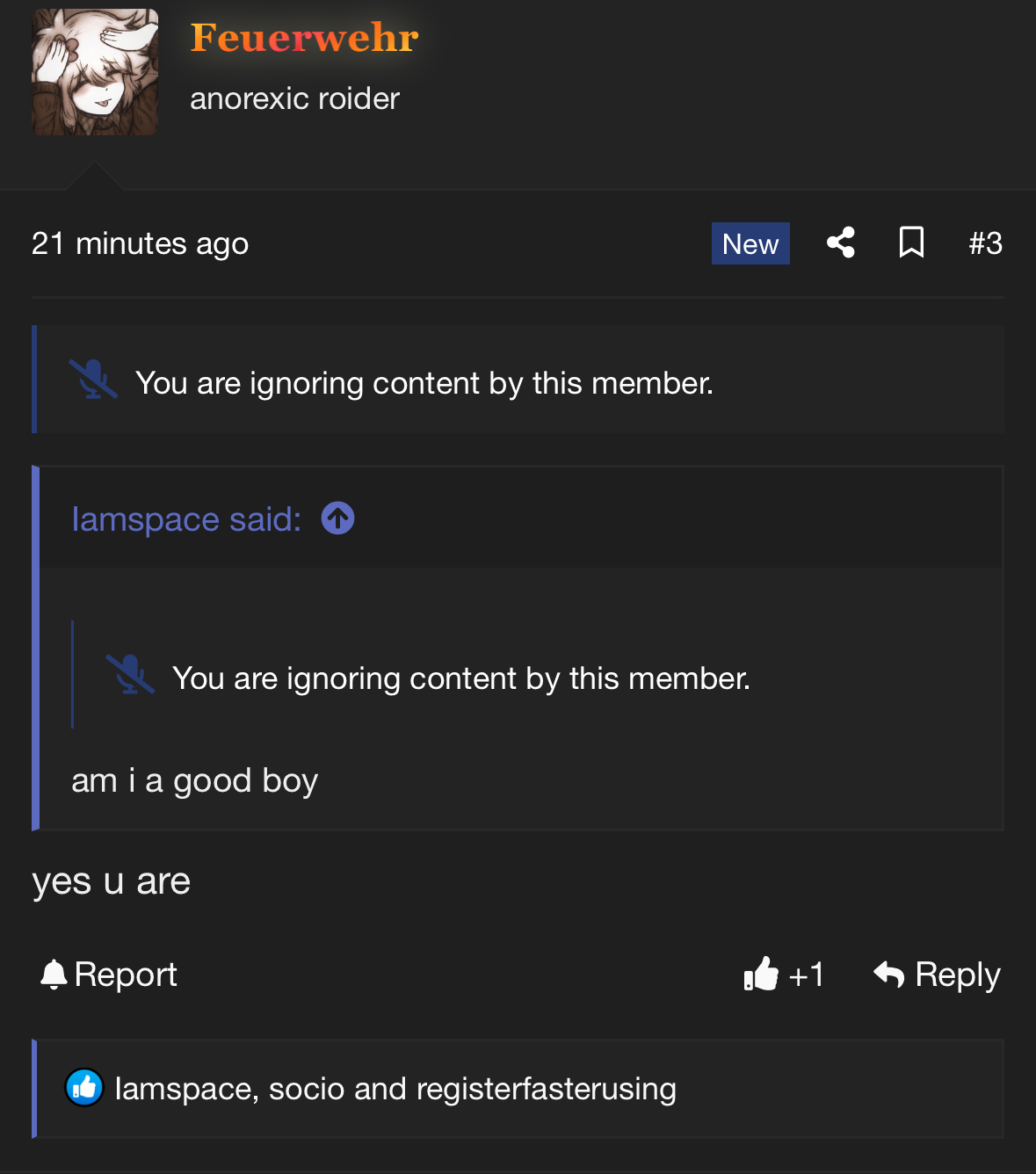The image size is (1036, 1174).
Task: Click the thumbs-up +1 like button
Action: click(x=783, y=974)
